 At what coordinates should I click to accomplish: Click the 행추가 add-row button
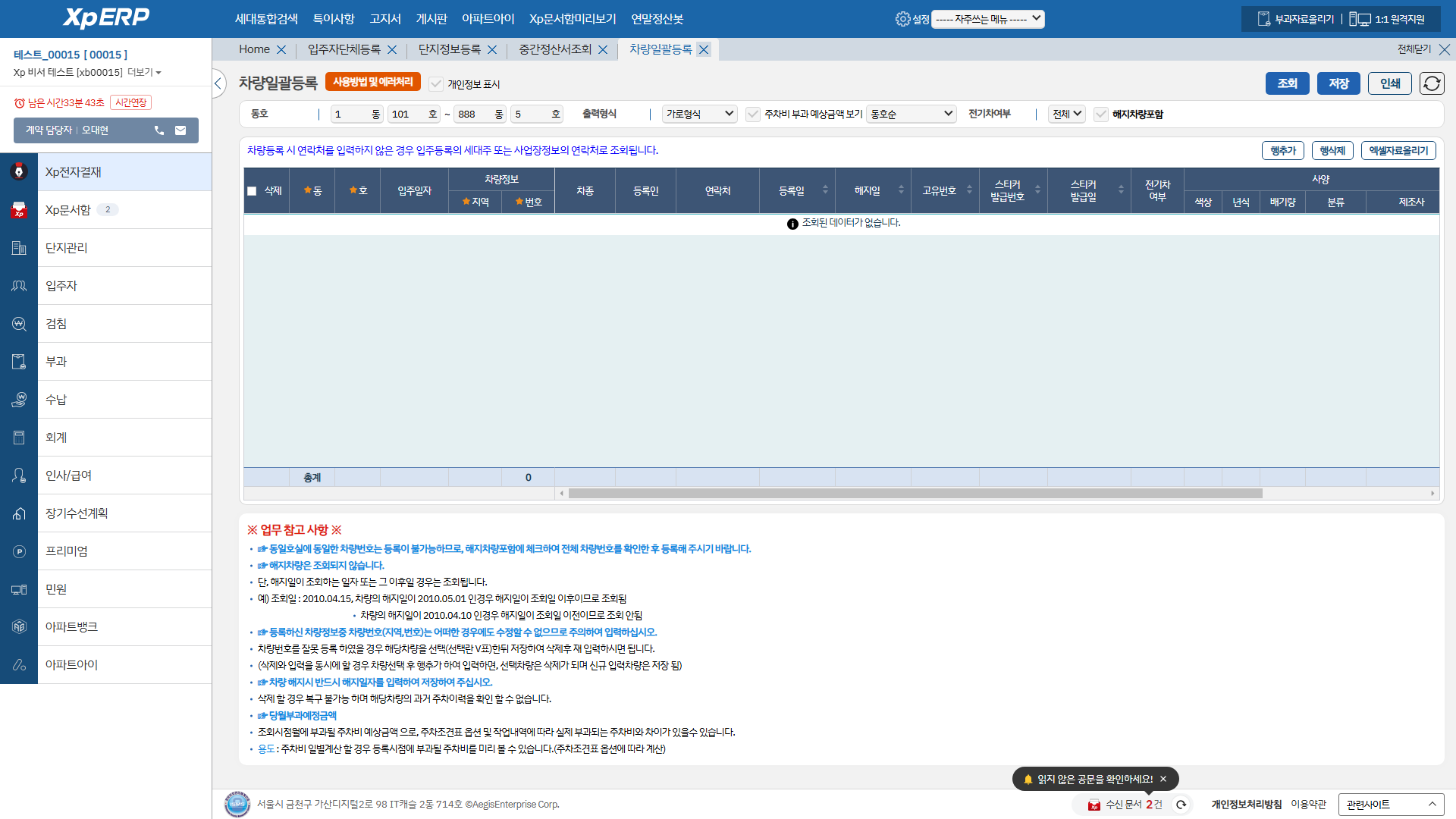coord(1283,150)
